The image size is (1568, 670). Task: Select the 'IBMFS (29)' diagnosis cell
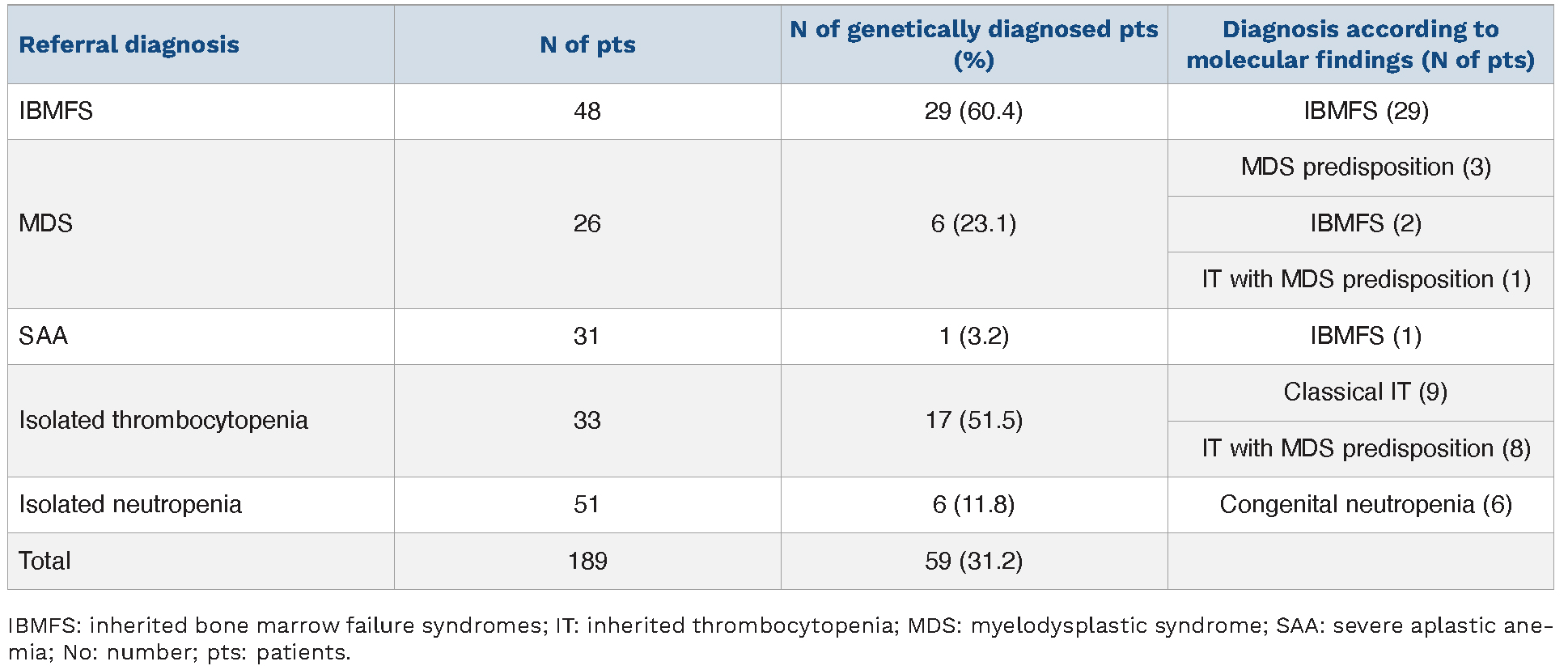[x=1366, y=111]
